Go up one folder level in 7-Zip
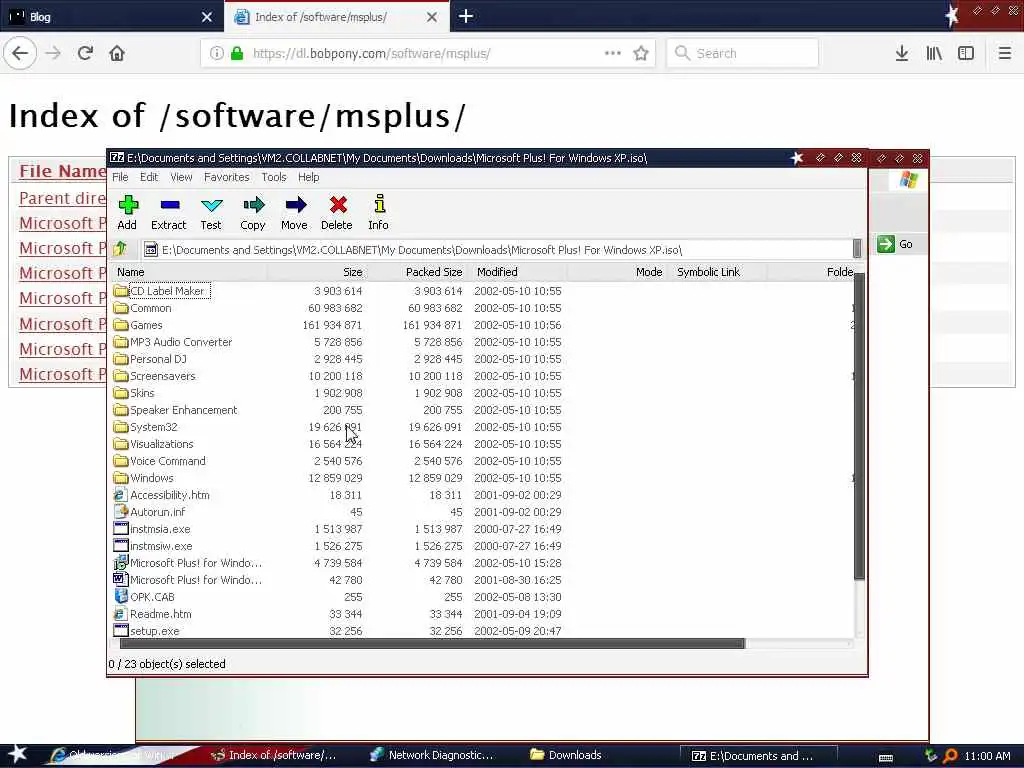 [x=120, y=249]
